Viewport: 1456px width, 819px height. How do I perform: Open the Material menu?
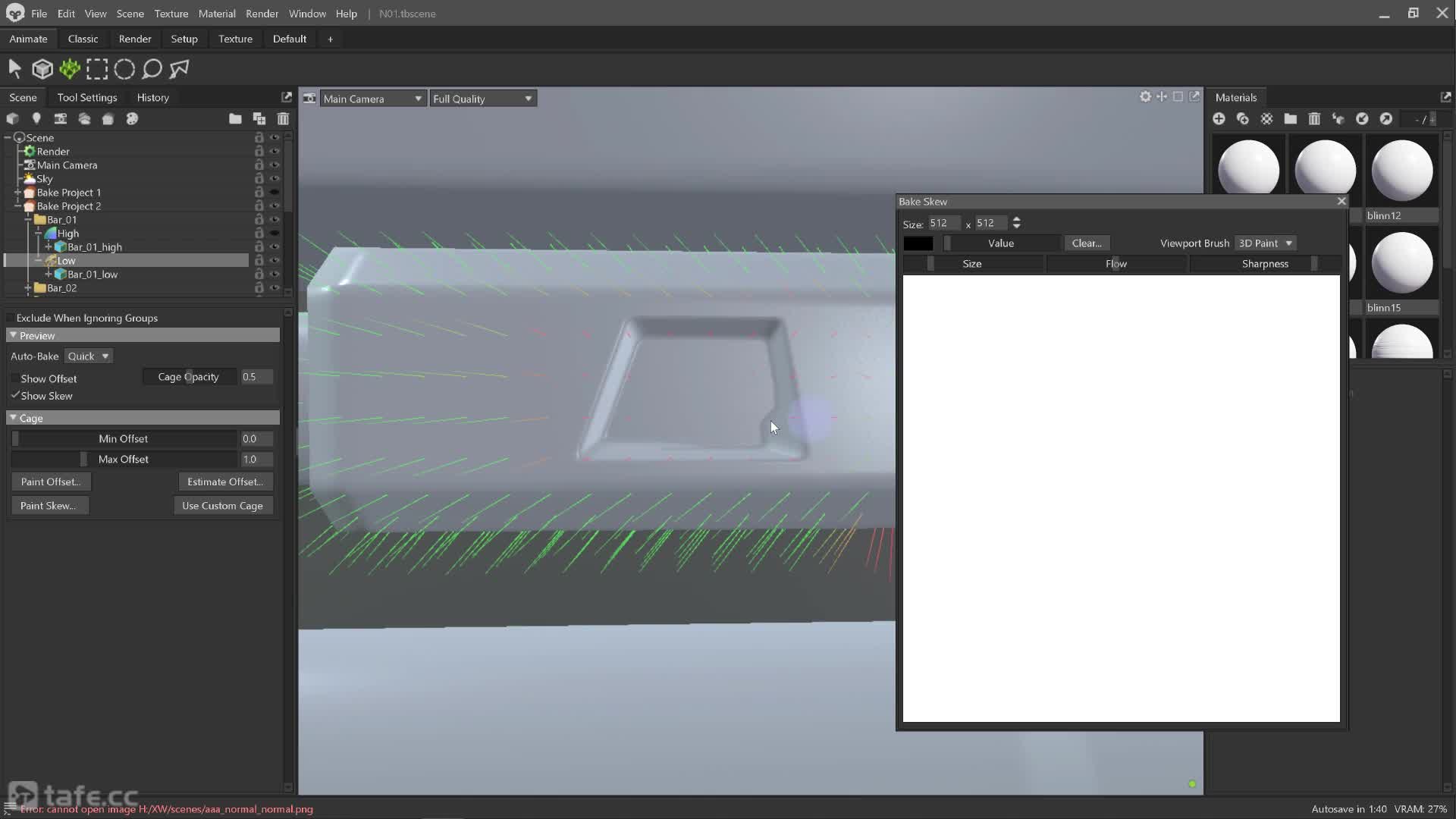tap(217, 14)
